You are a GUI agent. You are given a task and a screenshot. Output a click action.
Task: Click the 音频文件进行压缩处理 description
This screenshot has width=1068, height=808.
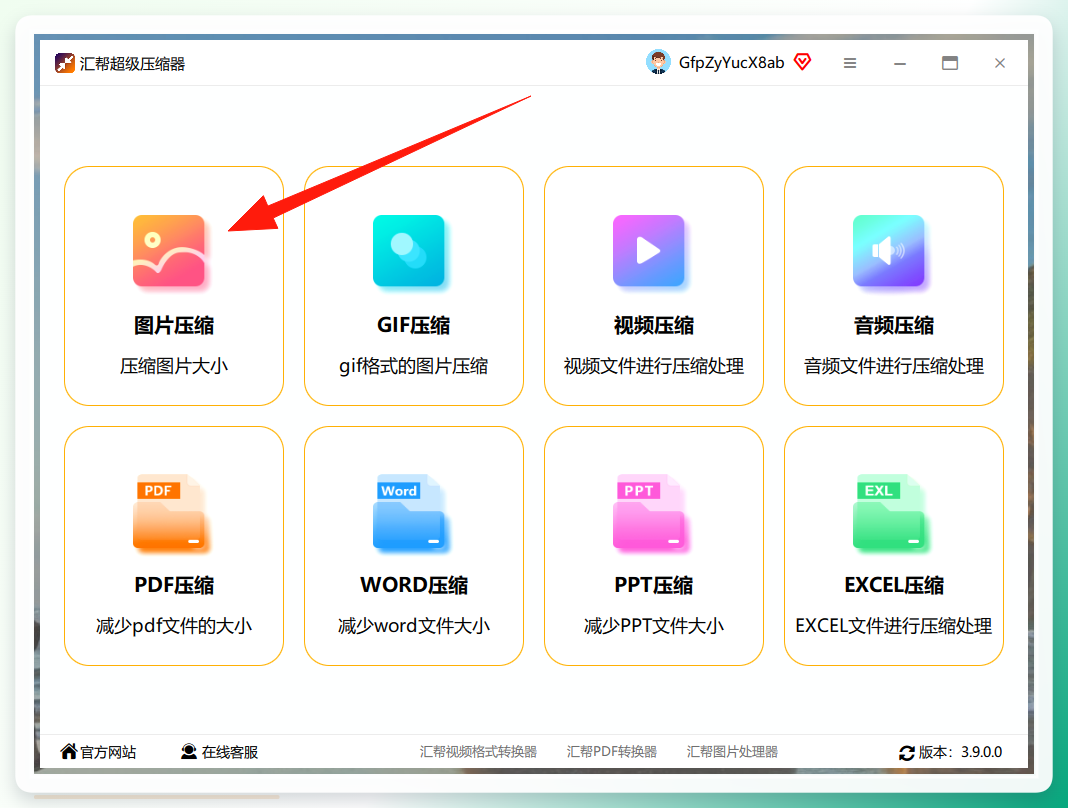coord(894,367)
